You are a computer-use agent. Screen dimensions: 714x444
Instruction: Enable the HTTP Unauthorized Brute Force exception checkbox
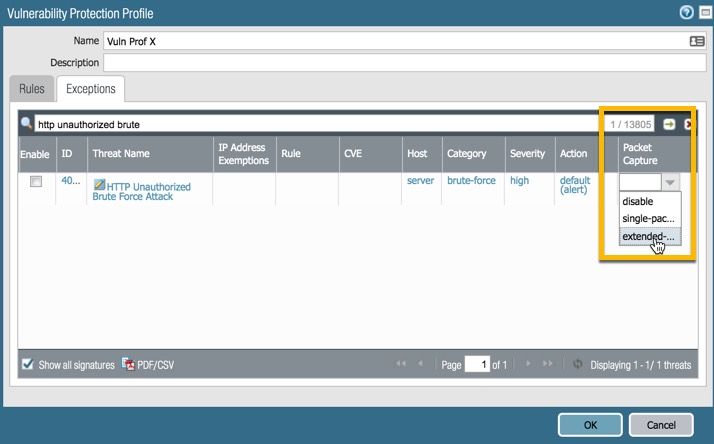click(x=36, y=182)
